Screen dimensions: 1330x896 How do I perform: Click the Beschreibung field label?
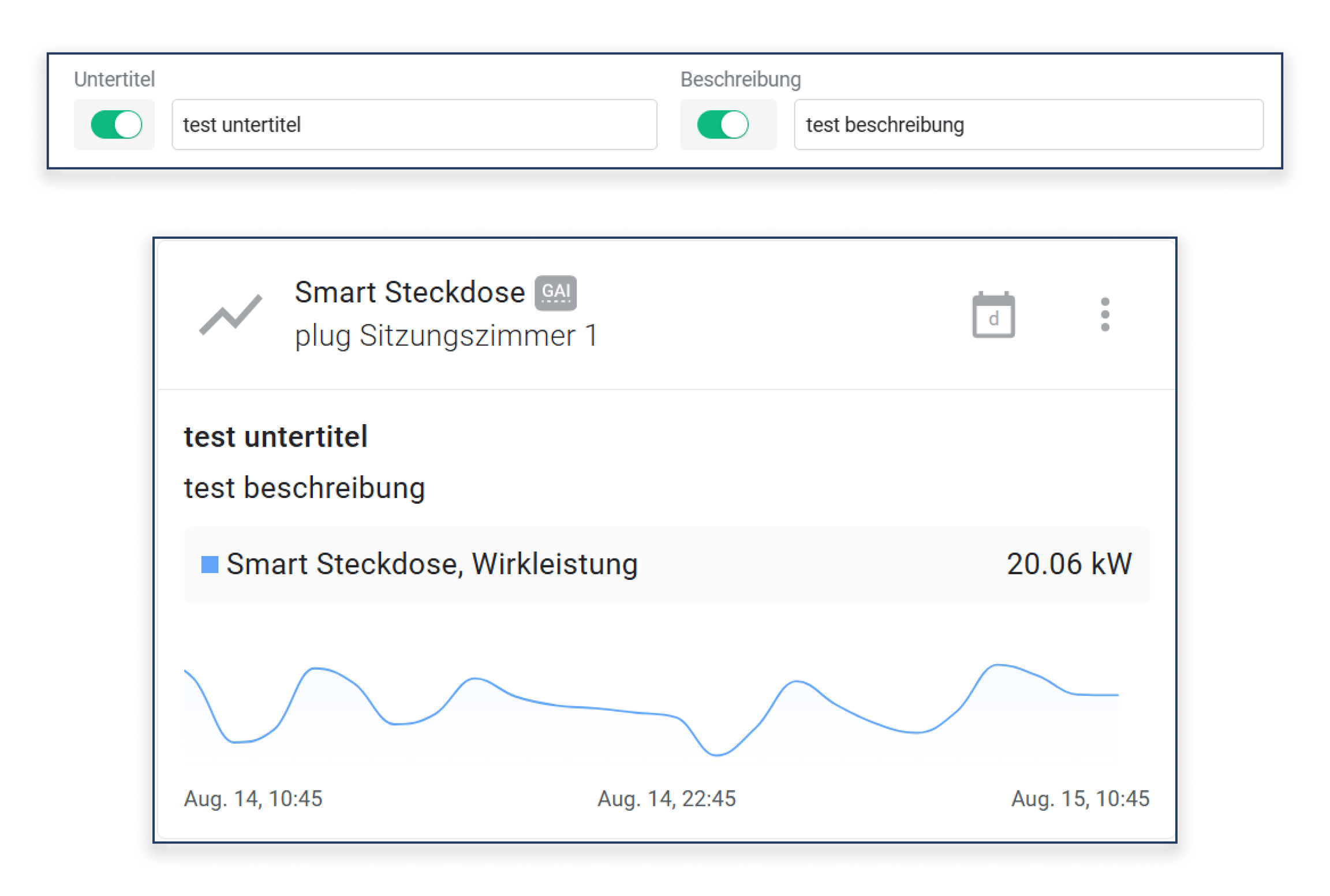(740, 80)
